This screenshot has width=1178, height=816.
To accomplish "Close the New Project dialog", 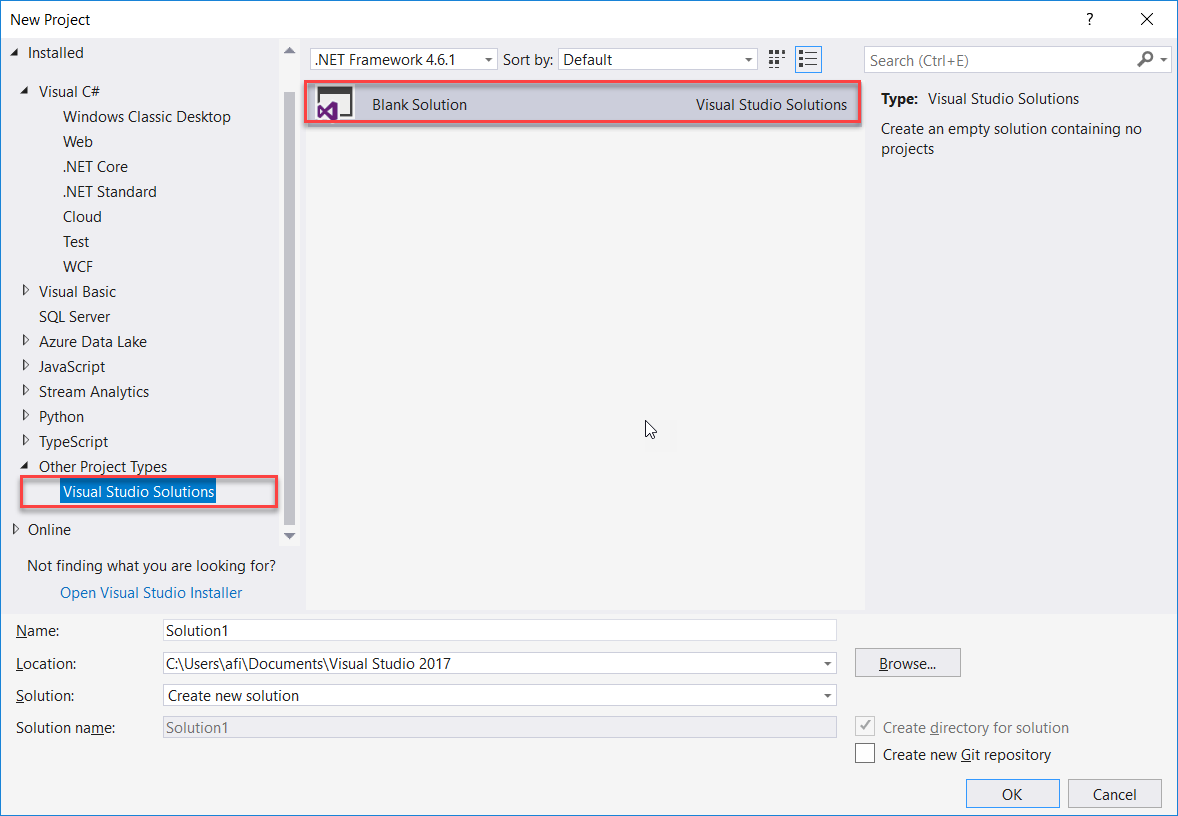I will 1146,20.
